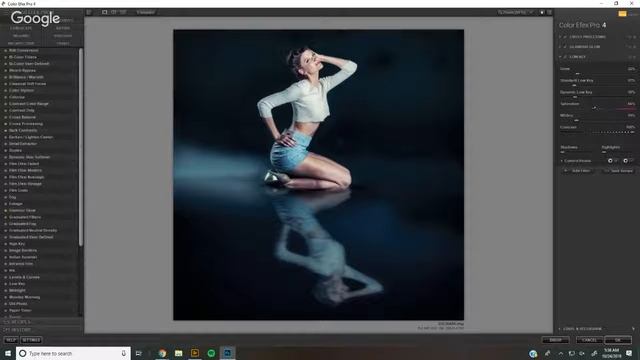Select the single image view icon

[105, 12]
